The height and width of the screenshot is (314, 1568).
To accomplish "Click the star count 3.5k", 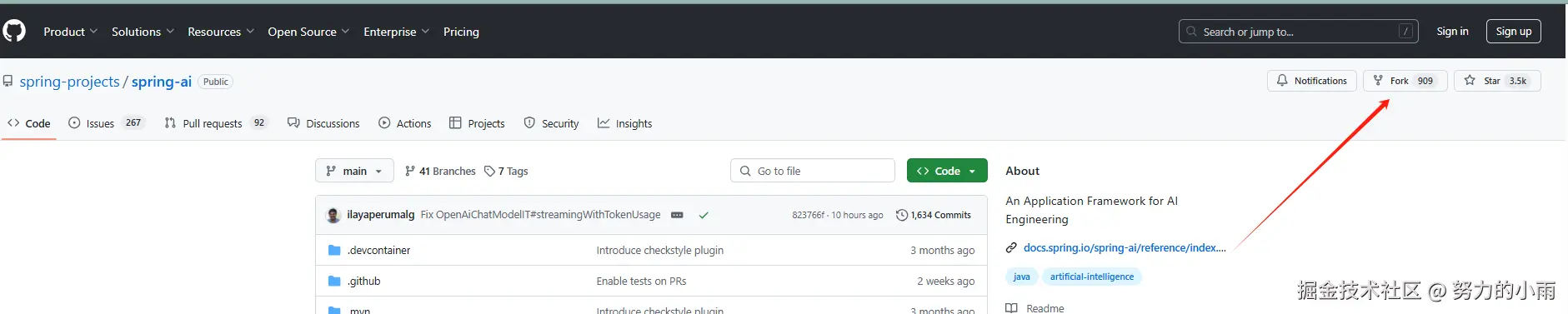I will point(1518,81).
